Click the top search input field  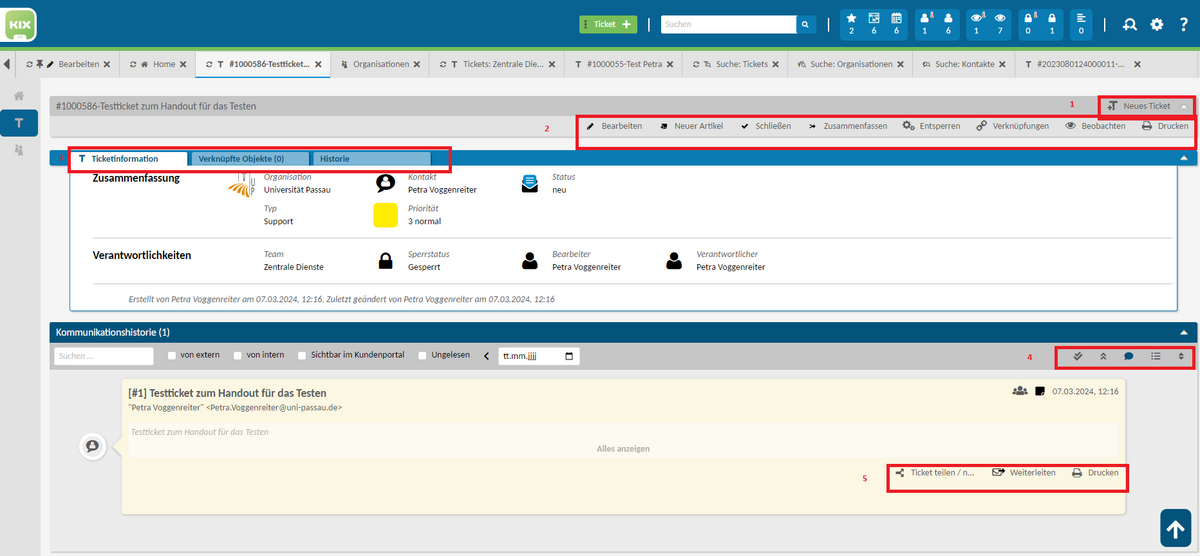coord(728,24)
